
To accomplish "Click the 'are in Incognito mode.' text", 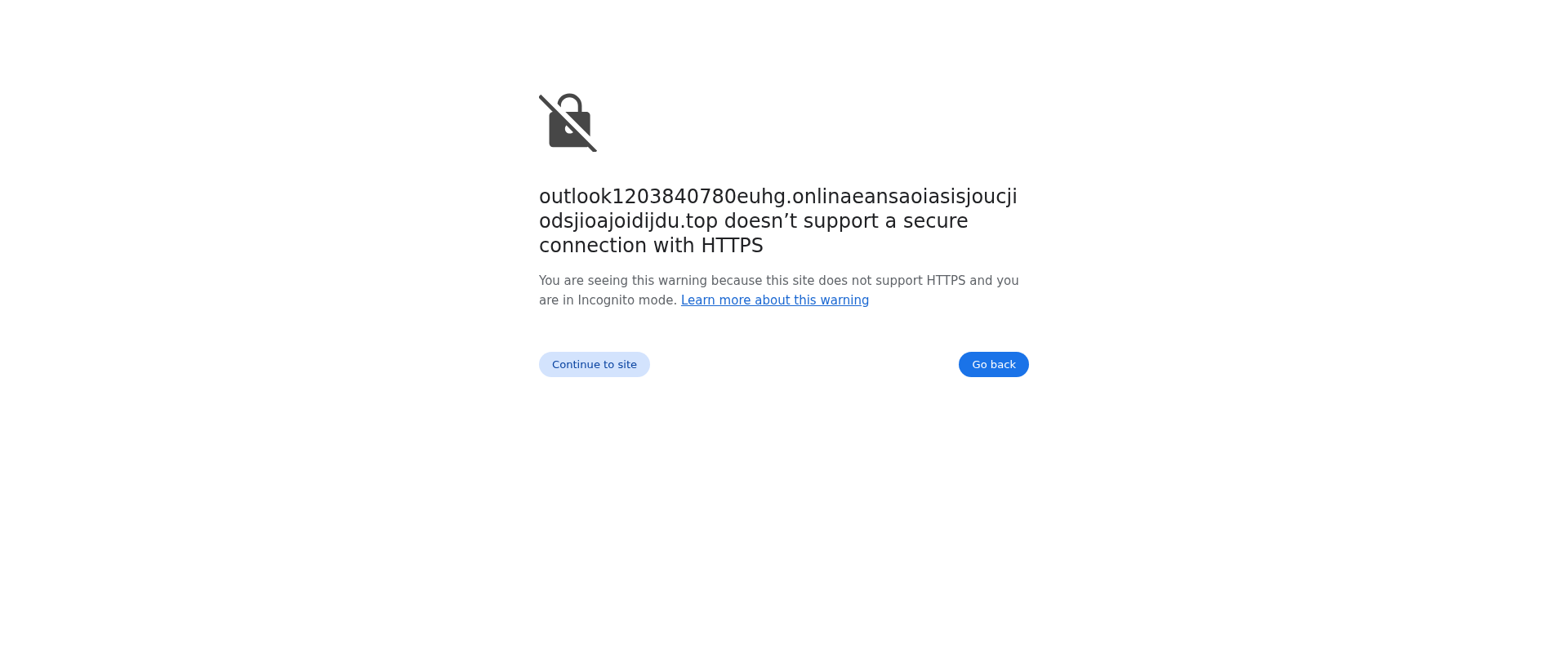I will (x=608, y=300).
